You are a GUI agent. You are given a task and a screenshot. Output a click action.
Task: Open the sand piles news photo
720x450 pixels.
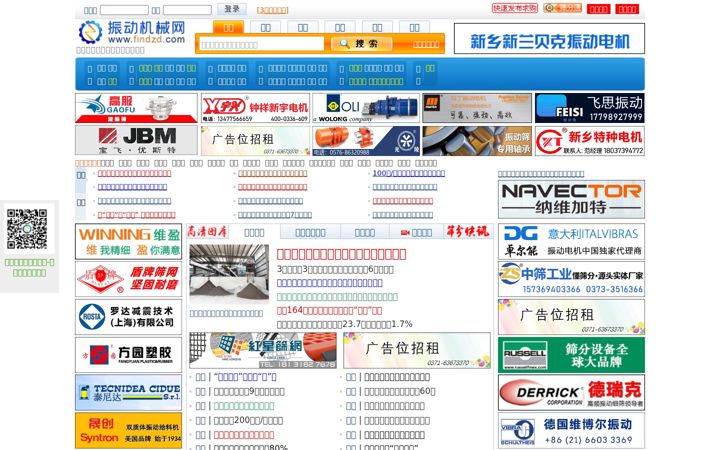pyautogui.click(x=229, y=273)
